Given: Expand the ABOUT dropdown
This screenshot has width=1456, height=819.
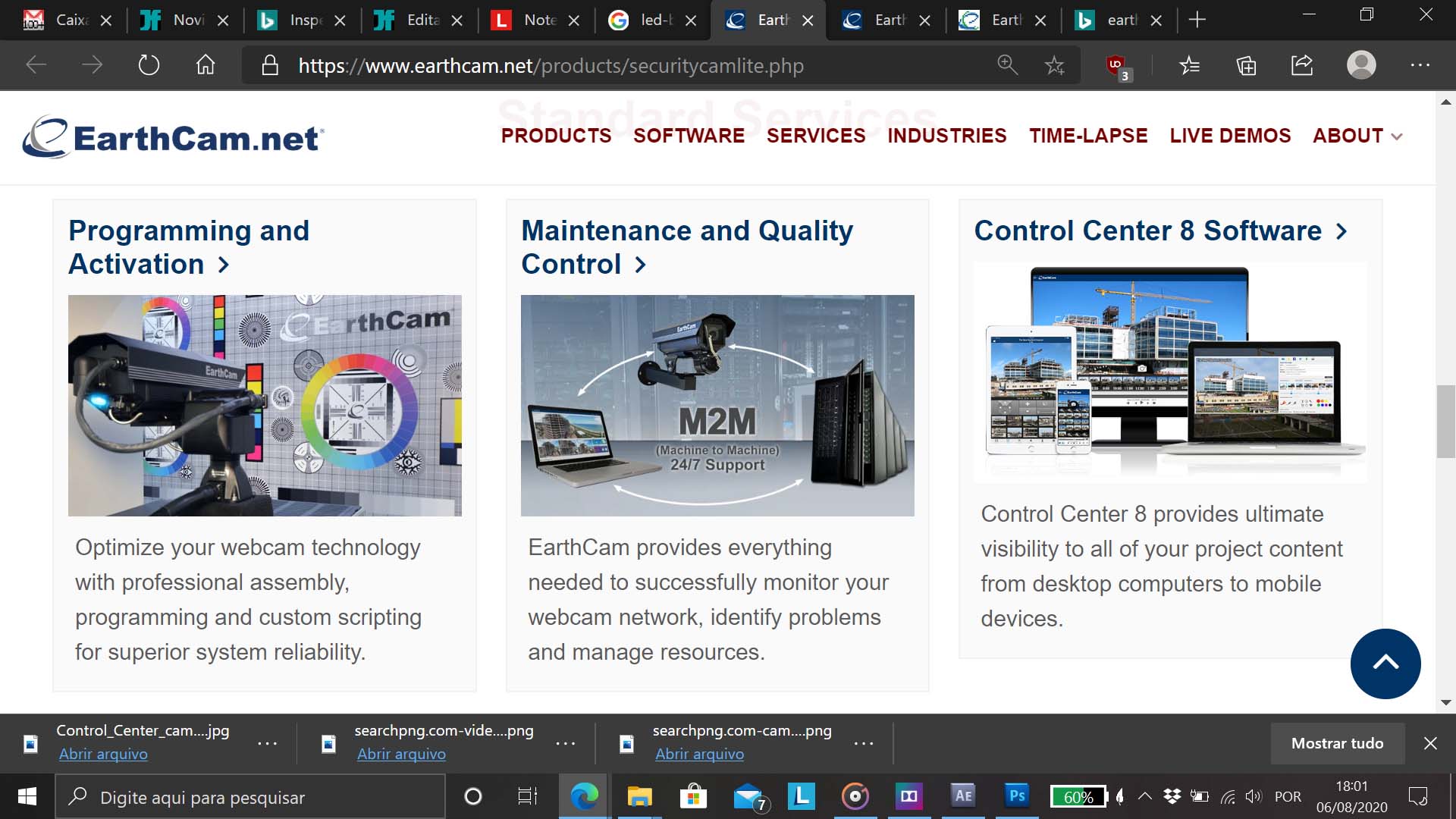Looking at the screenshot, I should coord(1357,136).
